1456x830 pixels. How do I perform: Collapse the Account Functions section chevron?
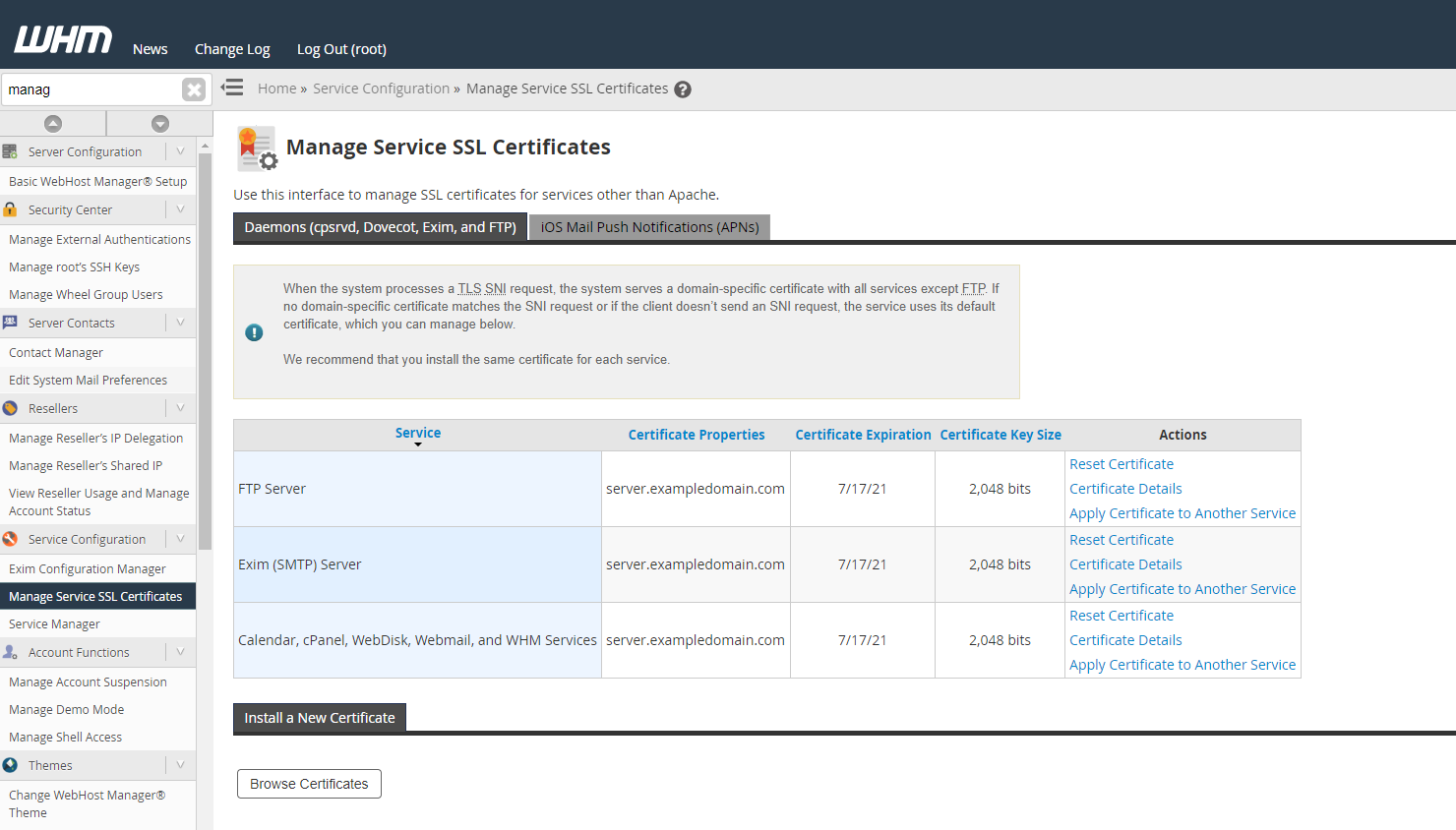(x=180, y=652)
